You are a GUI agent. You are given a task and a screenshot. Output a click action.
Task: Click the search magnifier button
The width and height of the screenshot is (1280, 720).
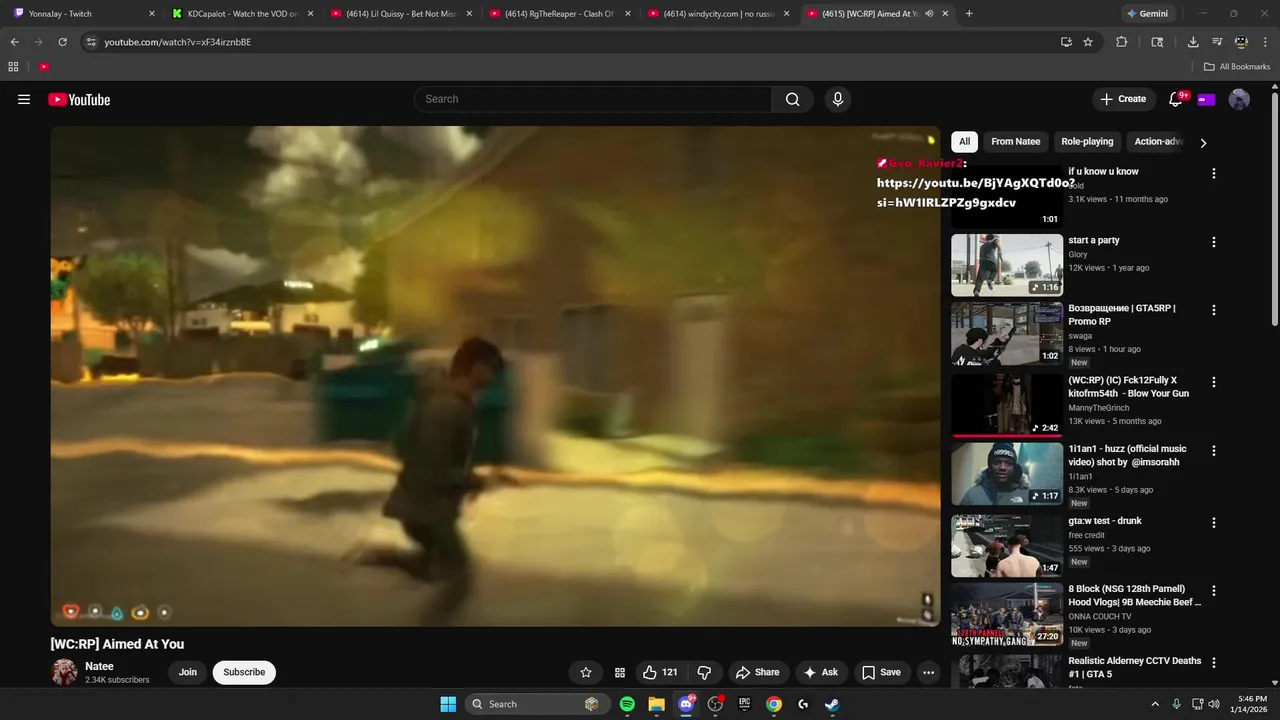[x=792, y=99]
